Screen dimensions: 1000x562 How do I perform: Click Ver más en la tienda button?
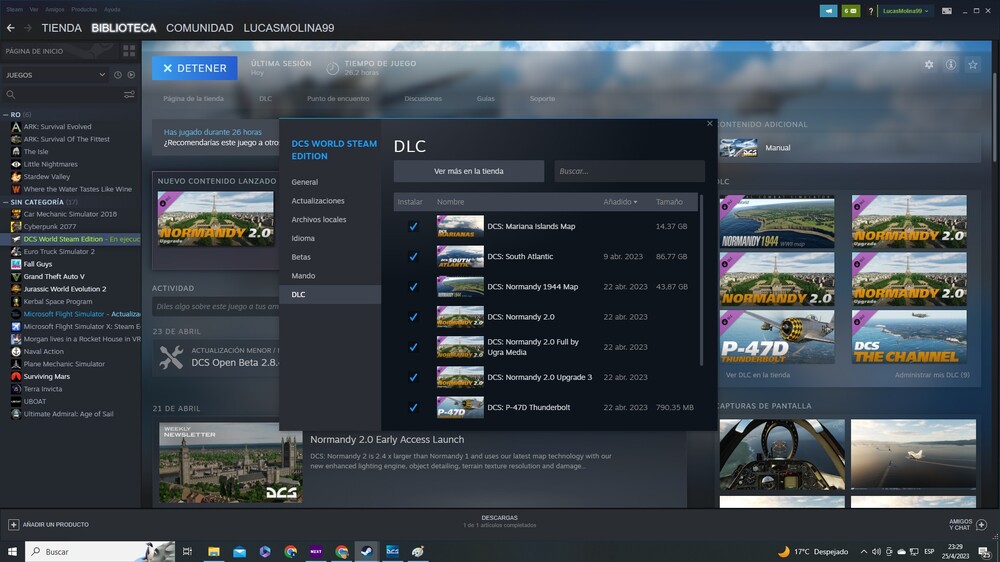pyautogui.click(x=469, y=171)
